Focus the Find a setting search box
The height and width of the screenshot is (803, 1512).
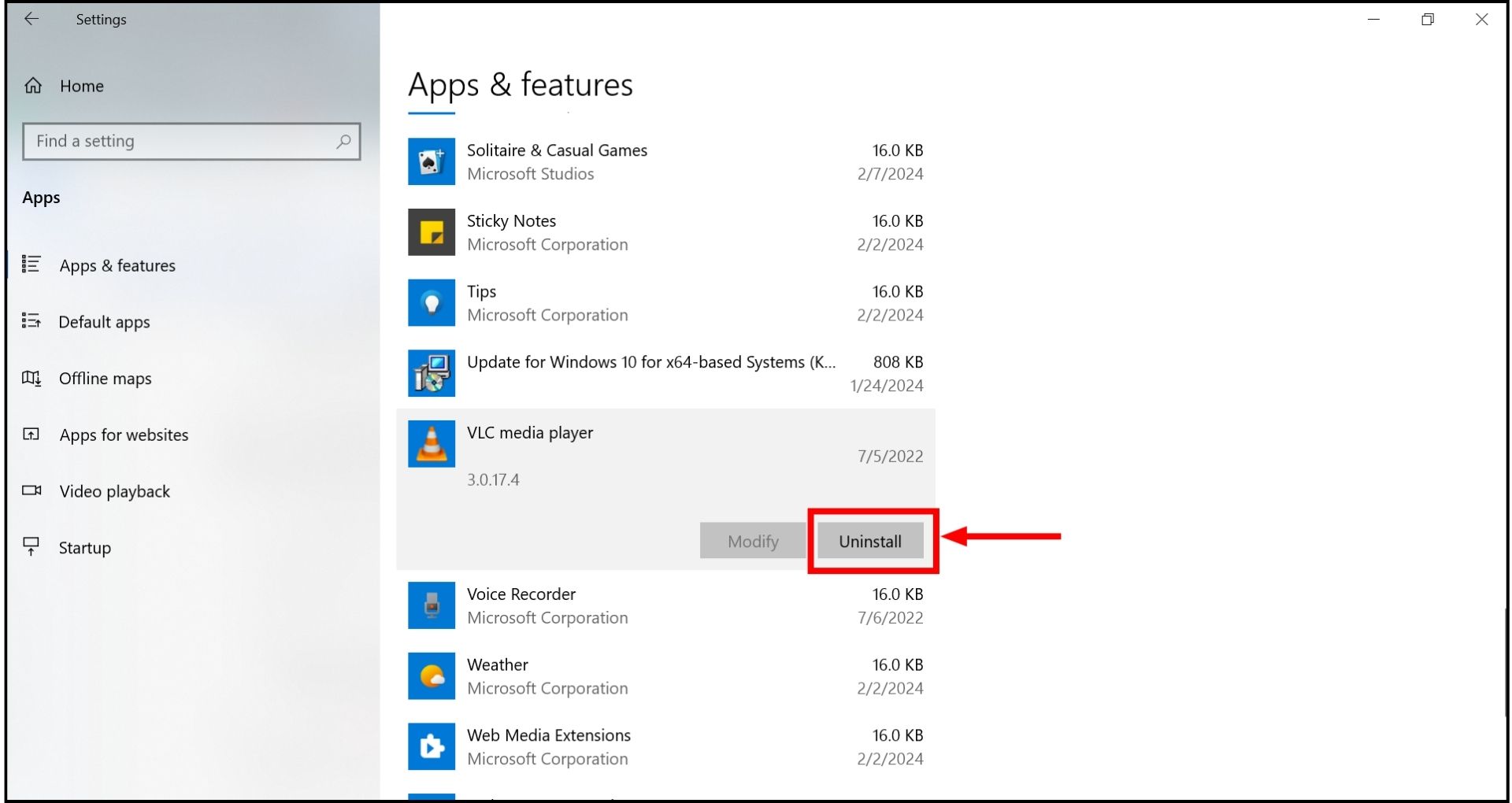coord(181,142)
